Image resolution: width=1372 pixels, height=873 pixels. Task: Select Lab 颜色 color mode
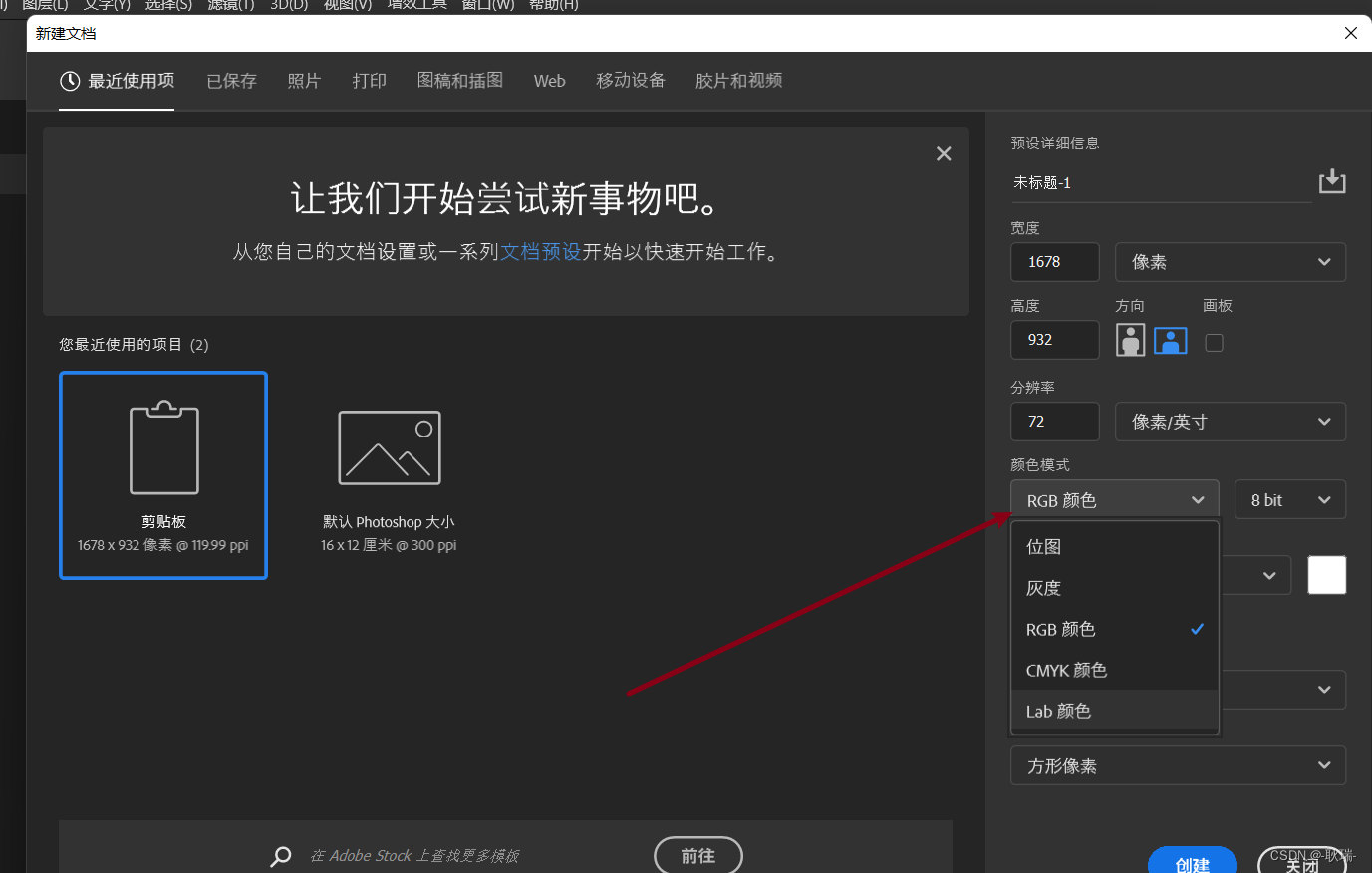click(1058, 711)
